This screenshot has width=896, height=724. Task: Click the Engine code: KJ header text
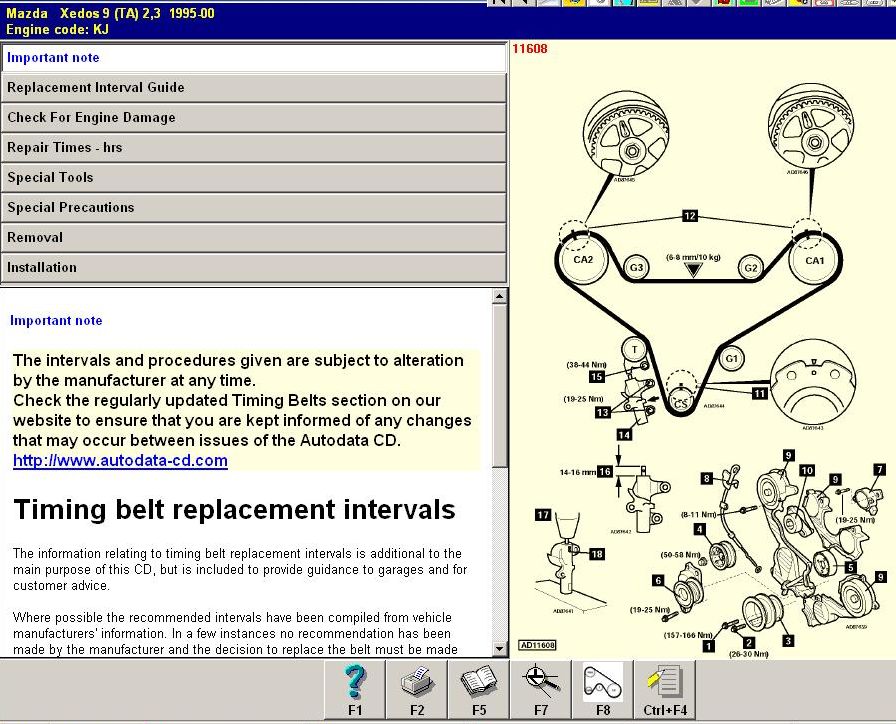pyautogui.click(x=57, y=29)
